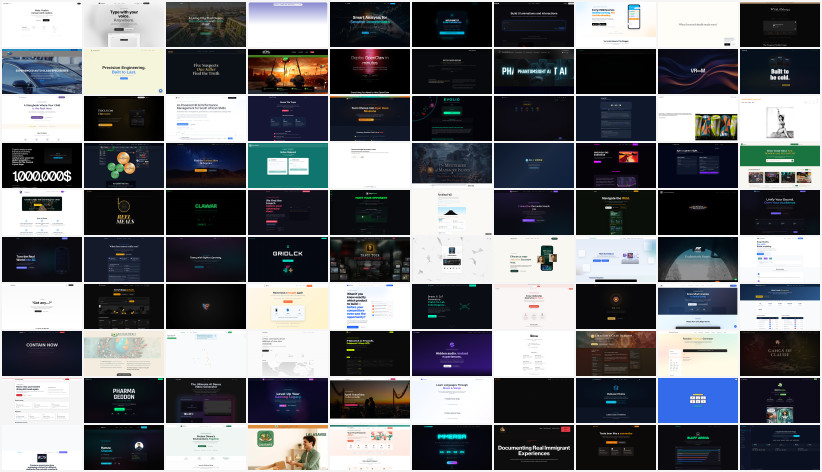Viewport: 822px width, 472px height.
Task: Click the 'VN-M' wavy lines thumbnail
Action: click(698, 71)
